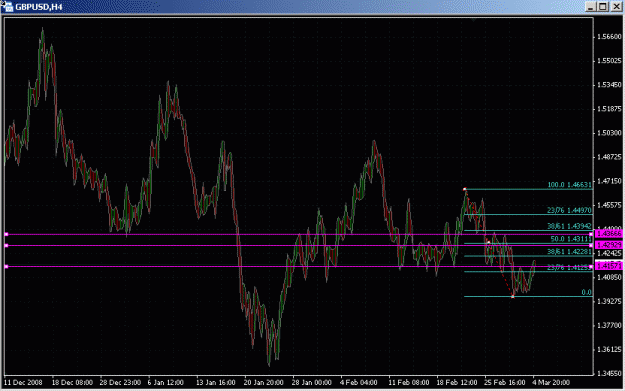Click the Fibonacci level label with price 1.43942
Image resolution: width=625 pixels, height=391 pixels.
[570, 226]
